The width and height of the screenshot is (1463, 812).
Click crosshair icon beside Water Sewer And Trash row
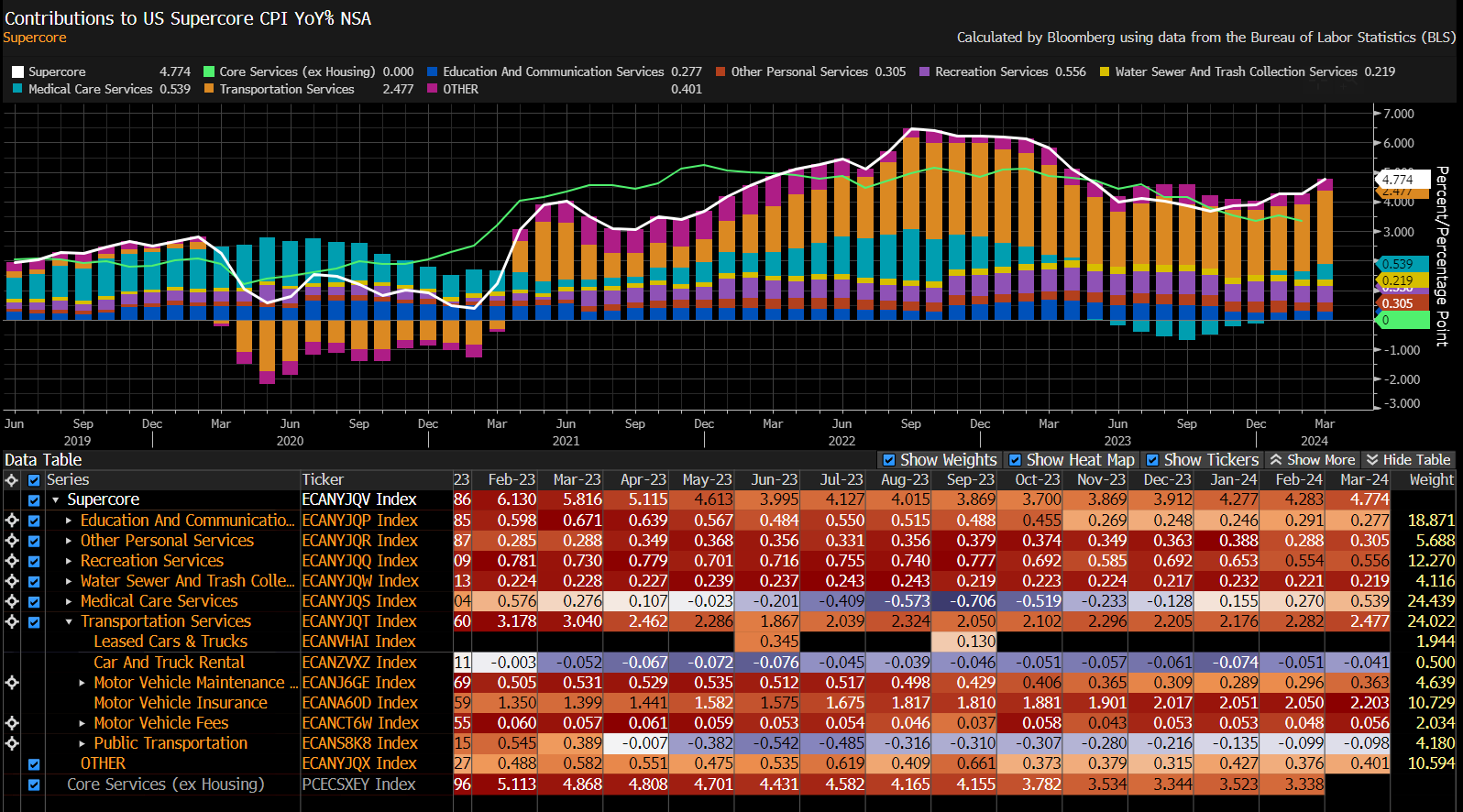[x=12, y=581]
